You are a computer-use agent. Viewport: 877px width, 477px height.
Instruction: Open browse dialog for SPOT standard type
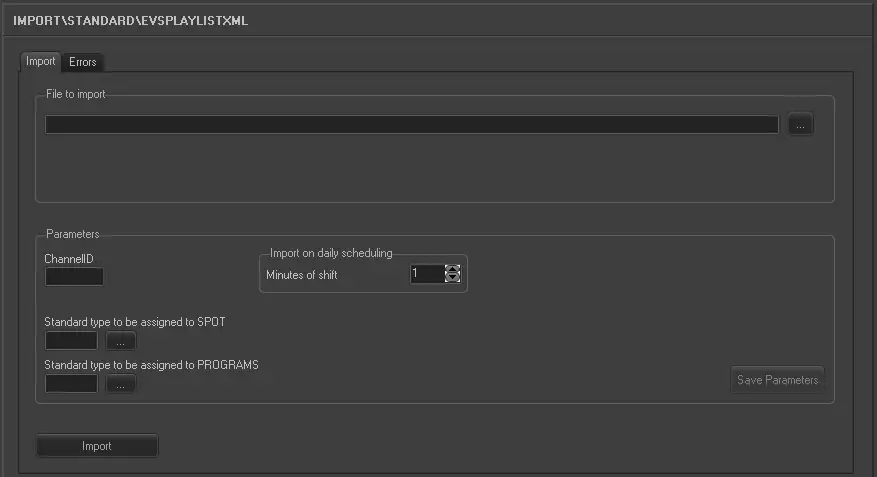pos(120,342)
